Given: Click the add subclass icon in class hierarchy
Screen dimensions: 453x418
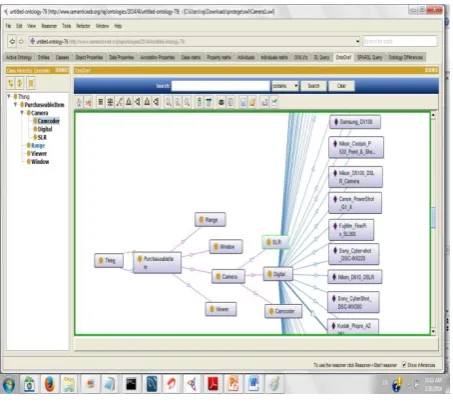Looking at the screenshot, I should click(x=11, y=83).
